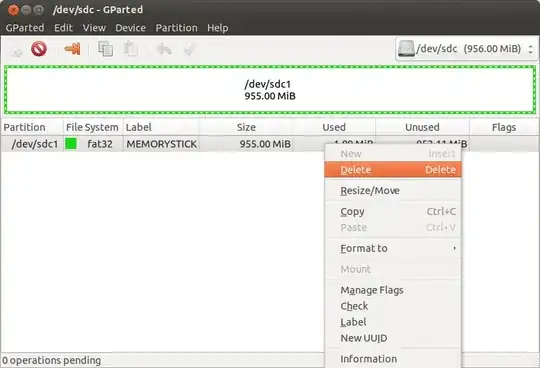Click the Partition column header

pyautogui.click(x=32, y=127)
